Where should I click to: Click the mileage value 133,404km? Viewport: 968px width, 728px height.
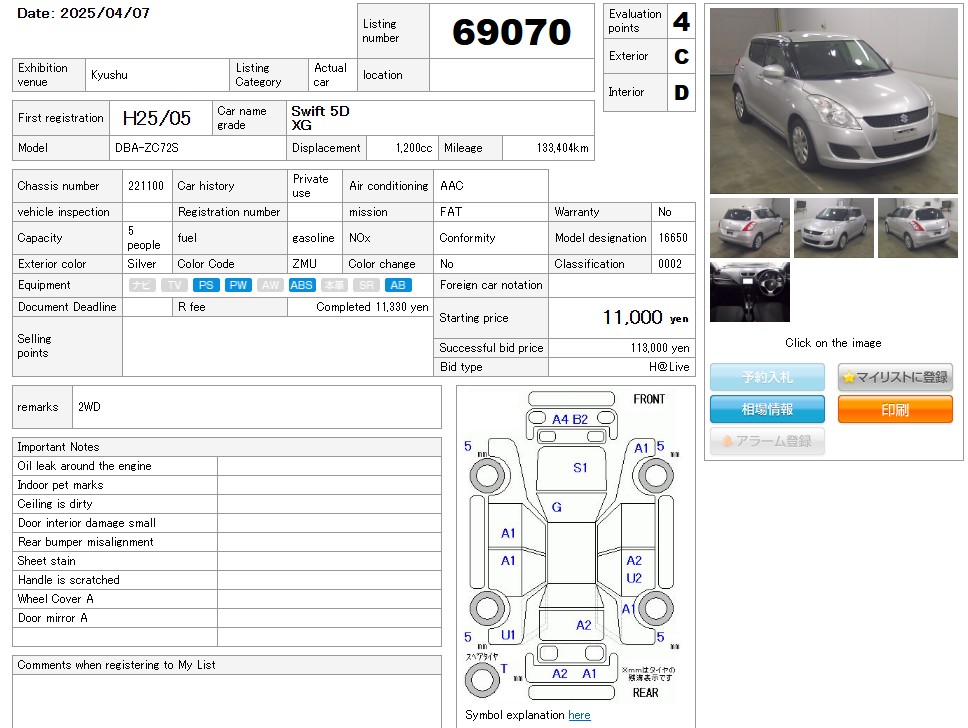point(562,148)
